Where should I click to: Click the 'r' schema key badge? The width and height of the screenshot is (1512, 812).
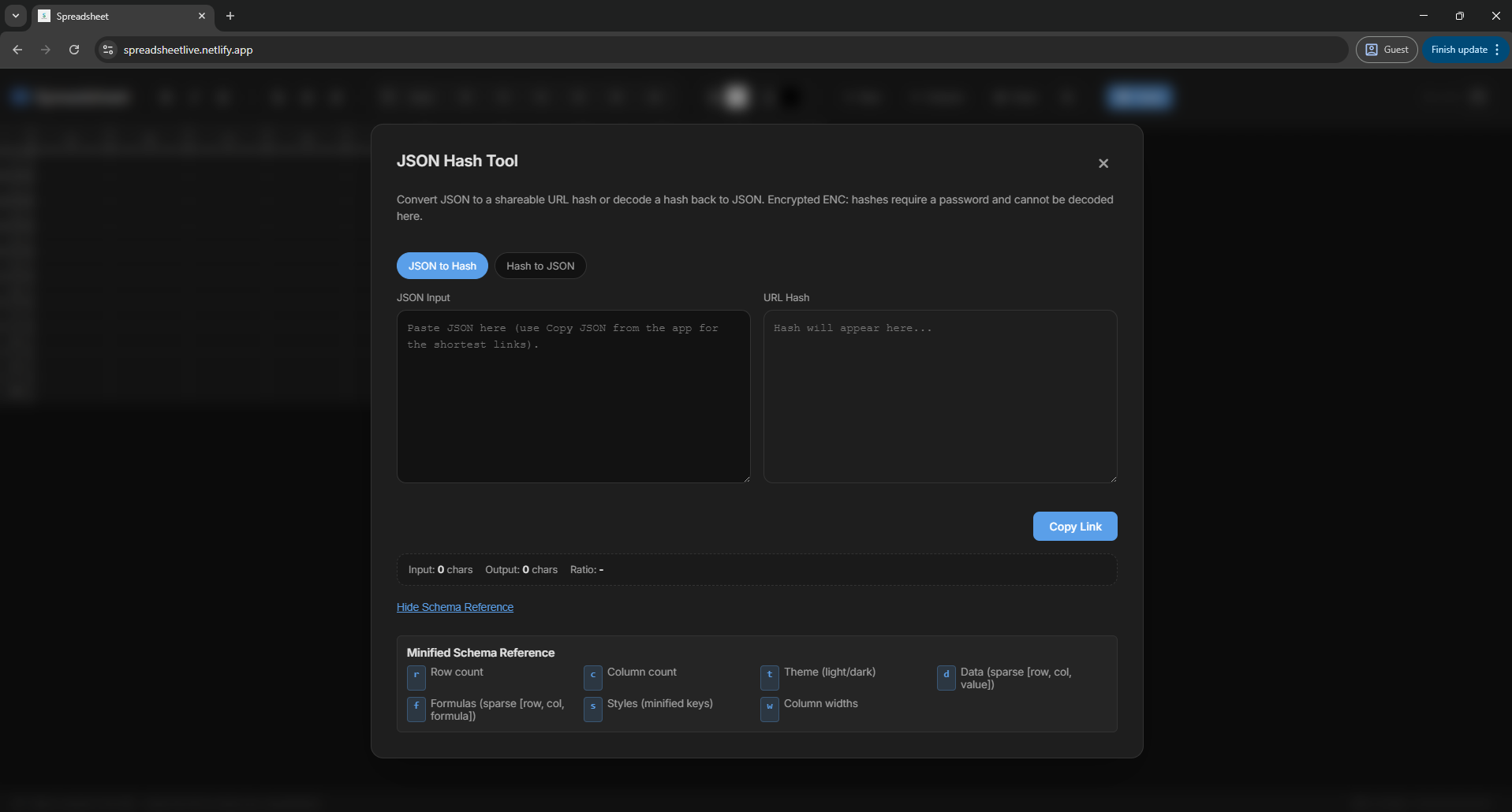click(x=416, y=678)
